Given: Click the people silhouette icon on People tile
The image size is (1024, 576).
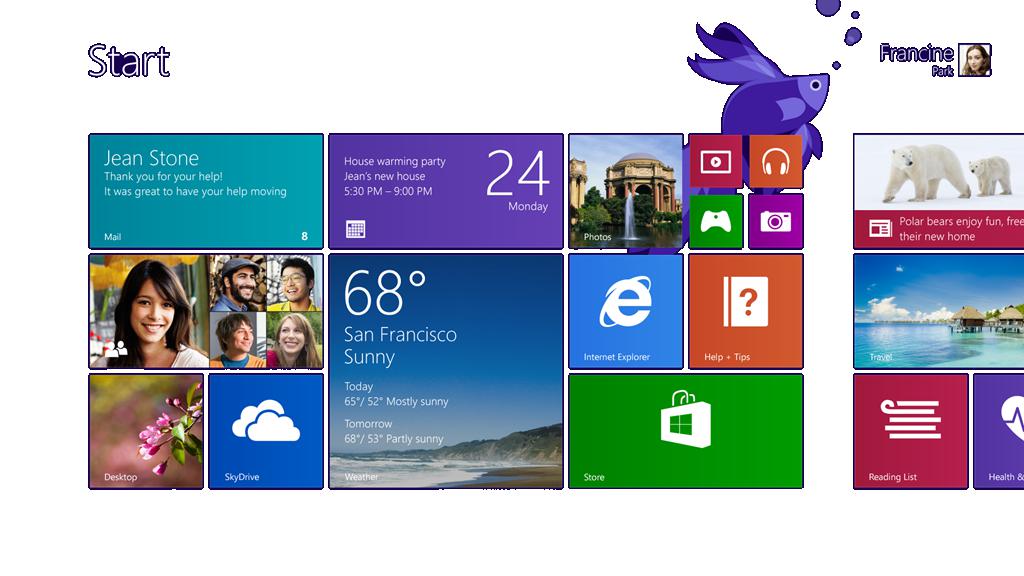Looking at the screenshot, I should click(x=116, y=349).
